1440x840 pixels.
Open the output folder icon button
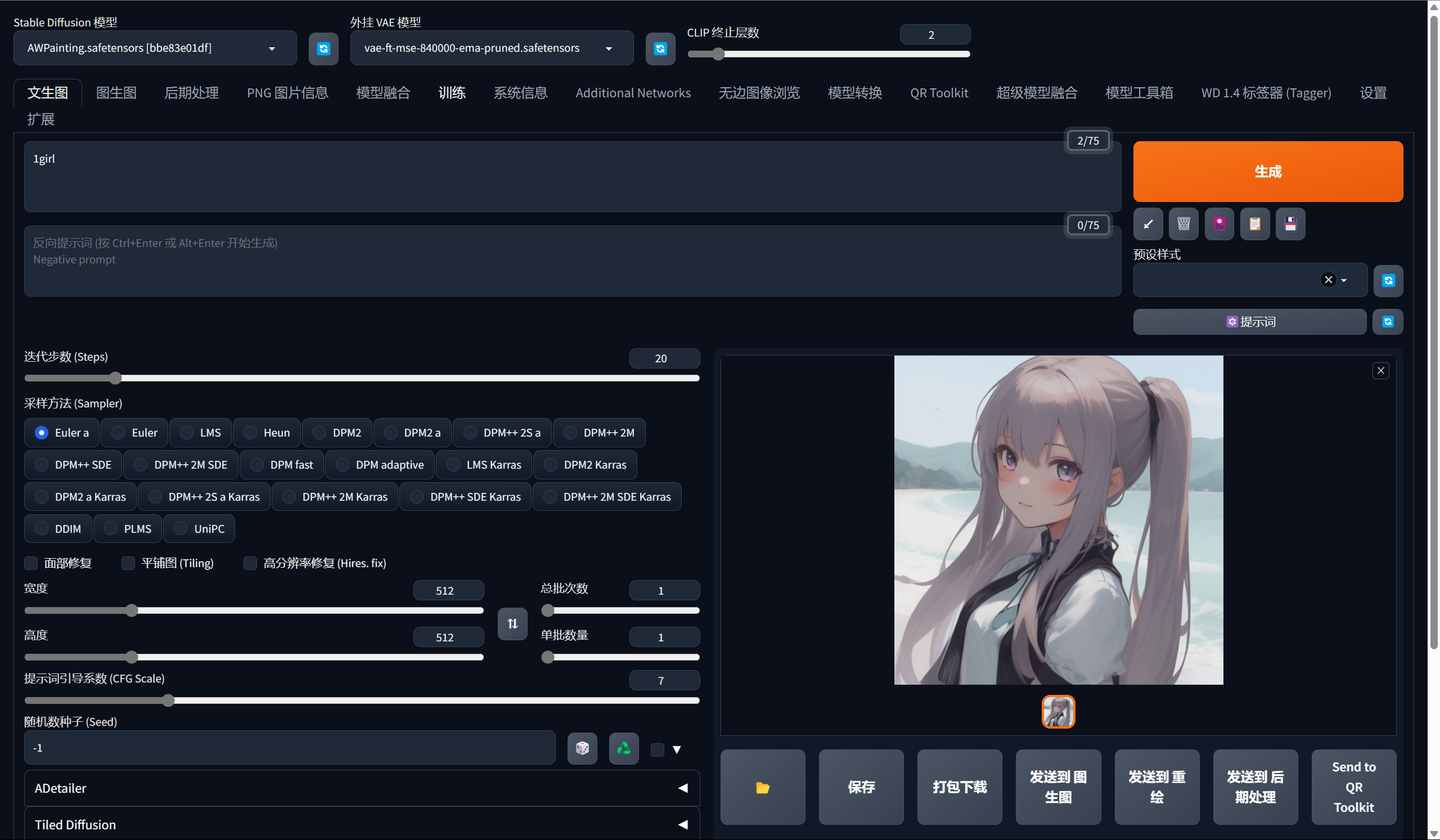[x=763, y=787]
